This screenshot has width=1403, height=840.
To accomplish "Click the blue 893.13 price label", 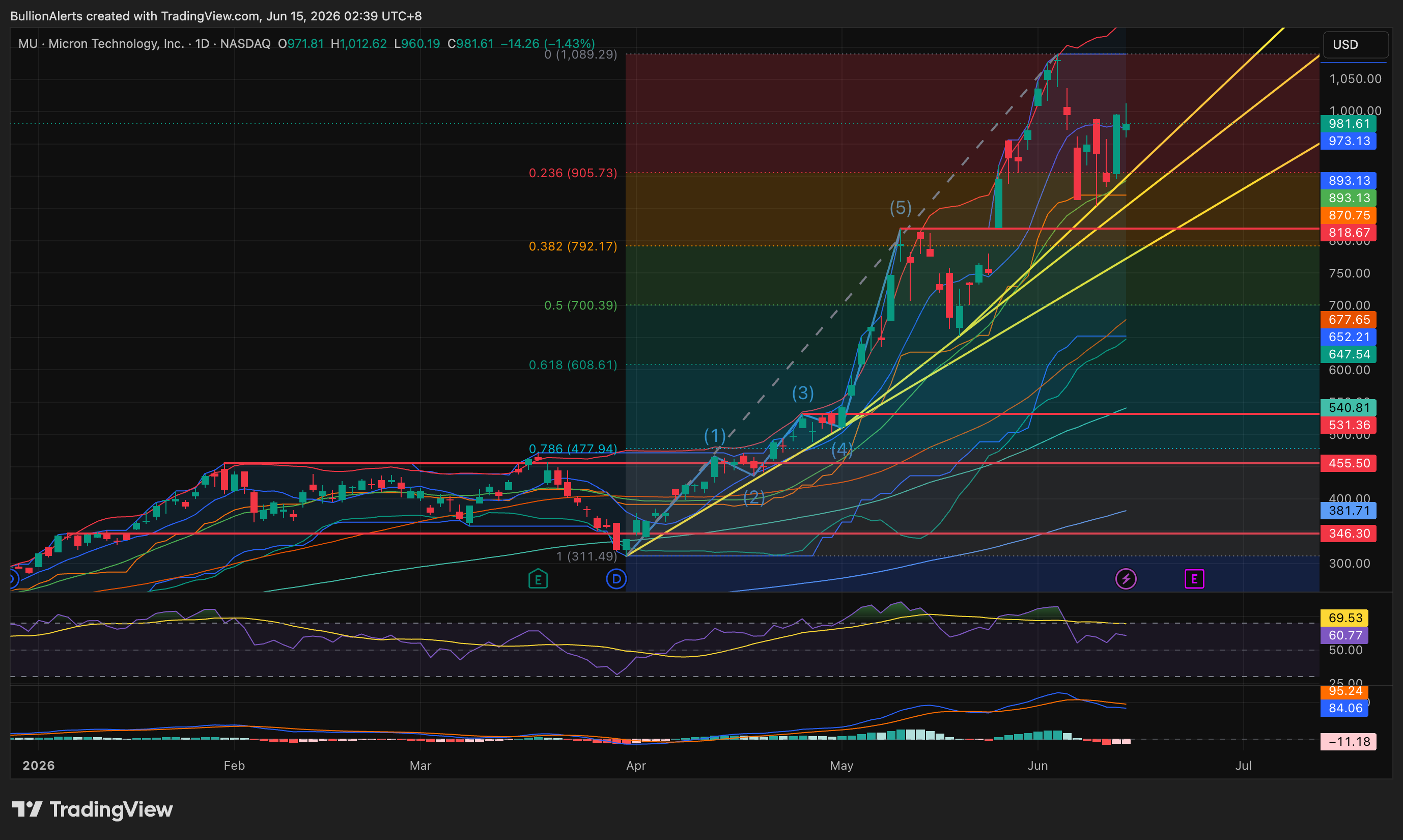I will pyautogui.click(x=1349, y=181).
